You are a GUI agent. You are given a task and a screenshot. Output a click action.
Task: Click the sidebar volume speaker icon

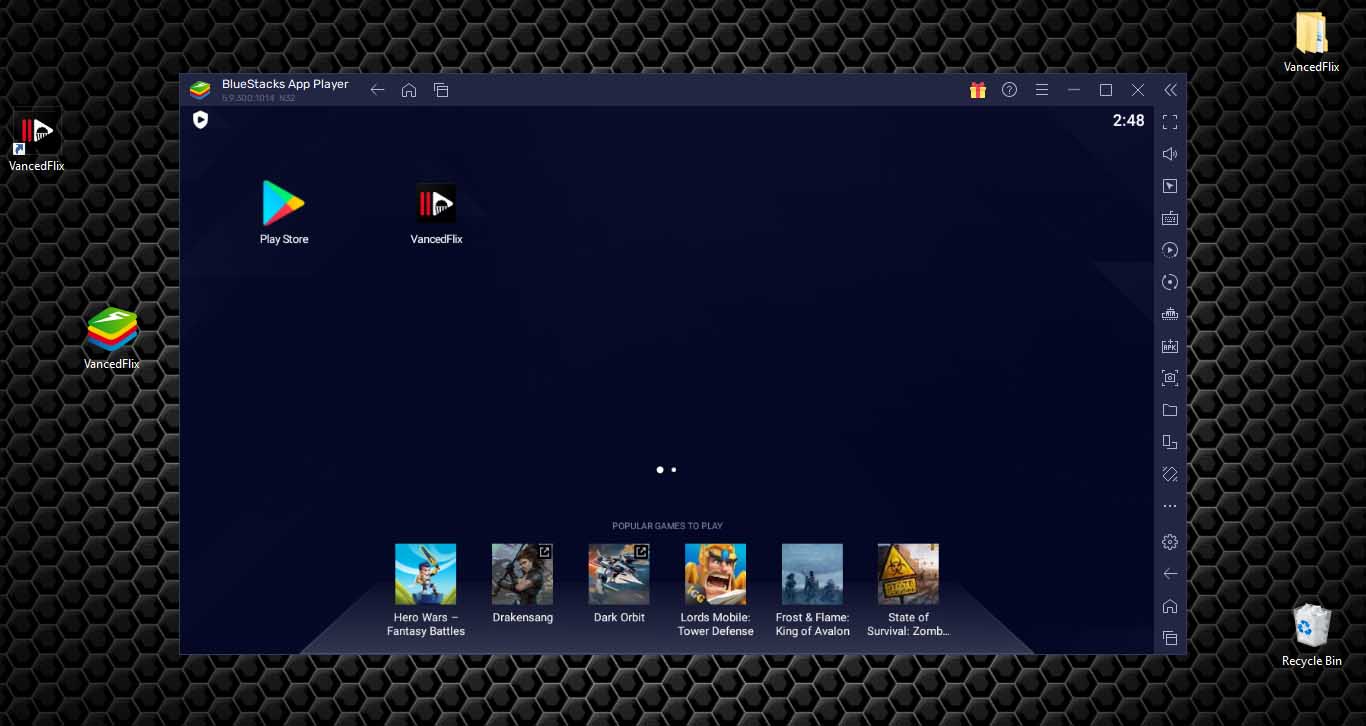click(x=1170, y=154)
